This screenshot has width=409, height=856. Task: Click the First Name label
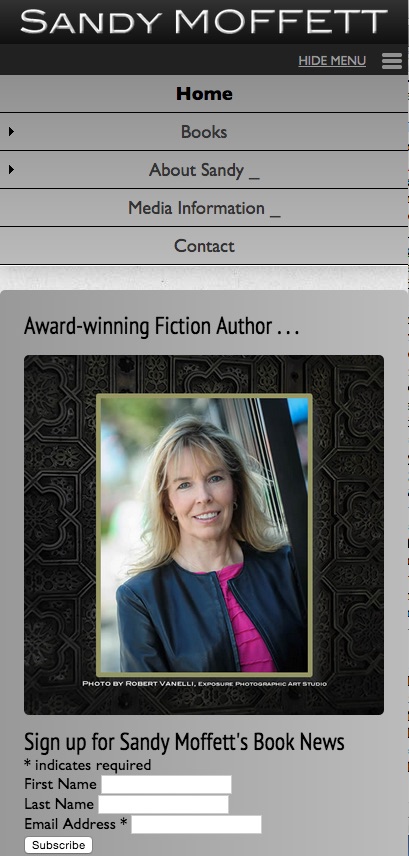point(60,784)
